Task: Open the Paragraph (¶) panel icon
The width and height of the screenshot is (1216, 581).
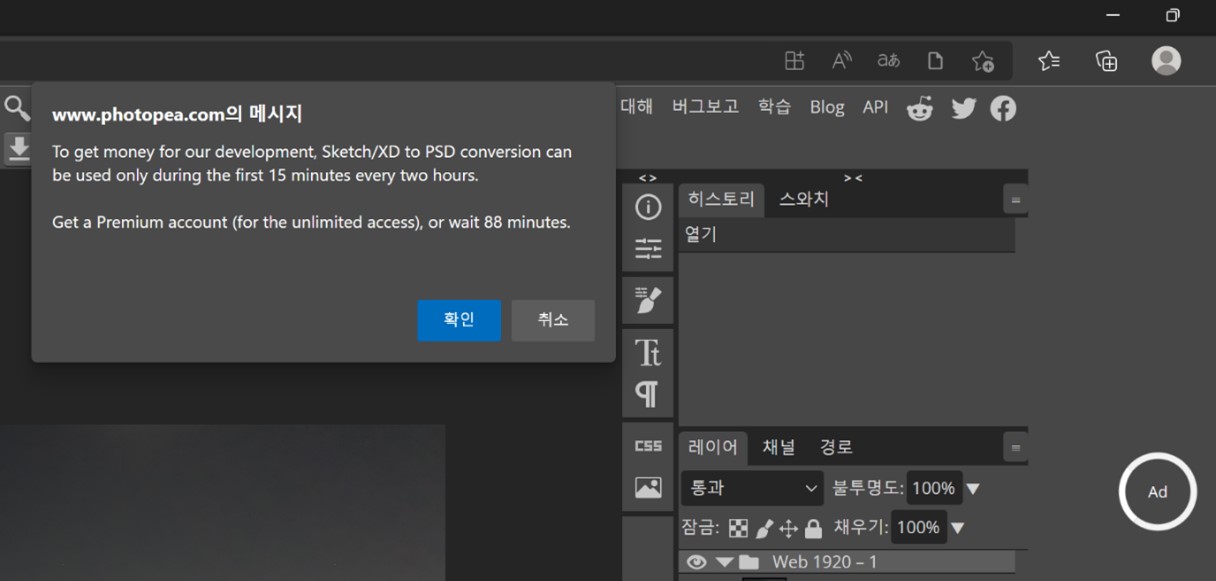Action: click(648, 394)
